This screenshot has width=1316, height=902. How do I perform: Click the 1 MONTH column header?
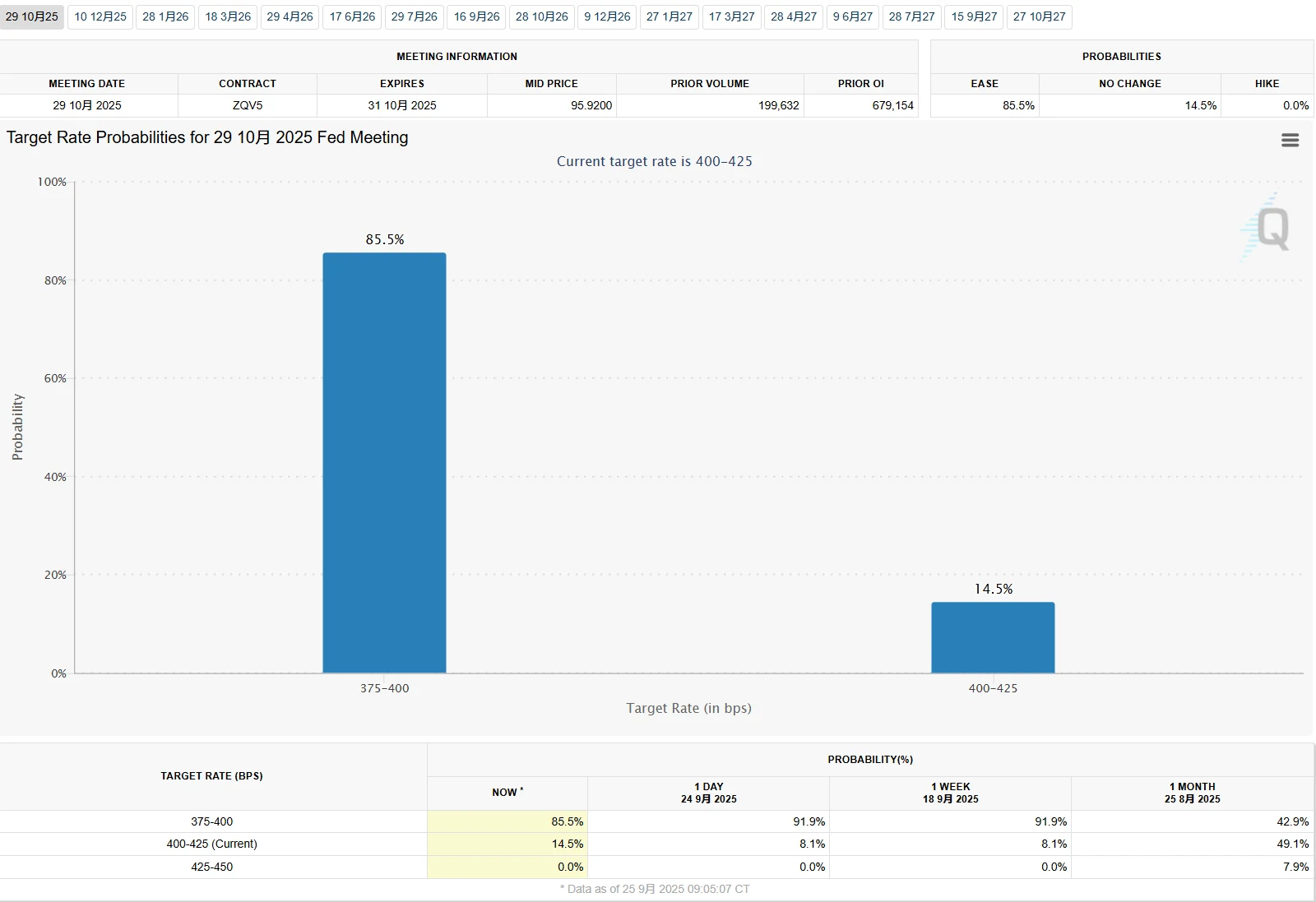tap(1192, 793)
